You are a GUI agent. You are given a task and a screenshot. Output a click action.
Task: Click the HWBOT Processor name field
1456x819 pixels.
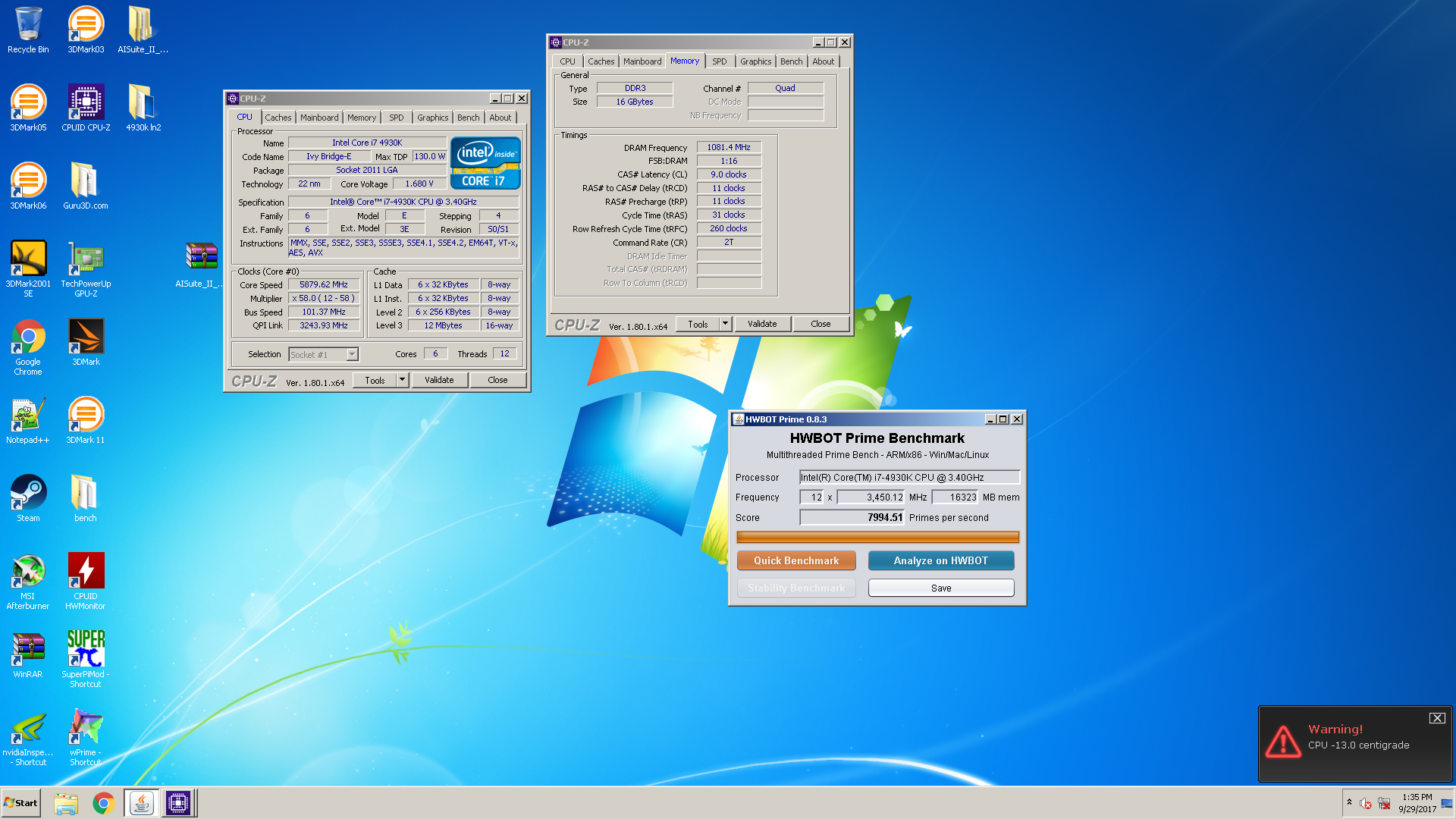[x=910, y=477]
